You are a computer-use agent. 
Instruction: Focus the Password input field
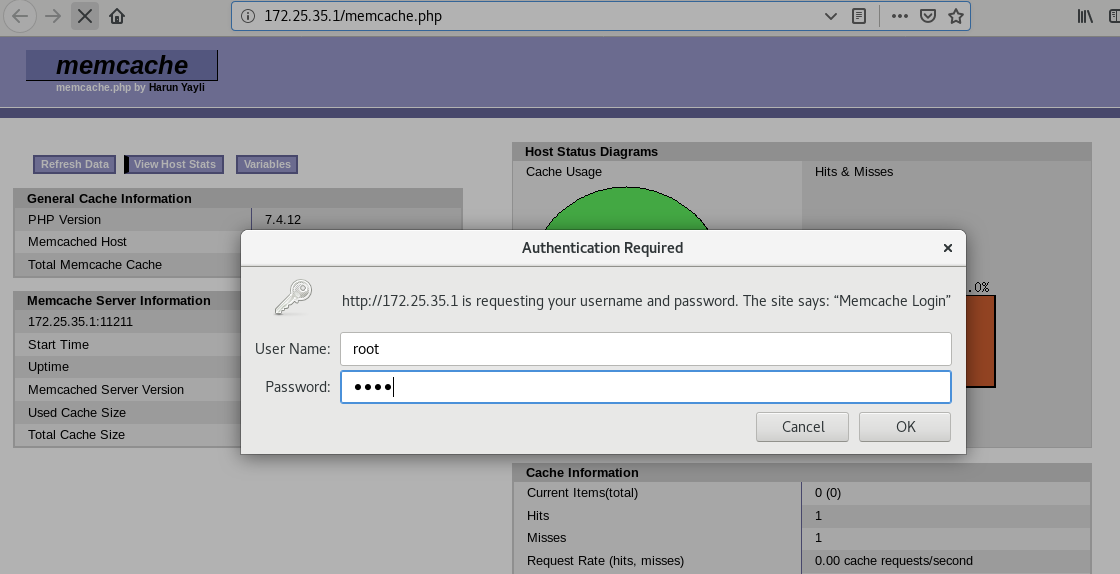[x=646, y=387]
